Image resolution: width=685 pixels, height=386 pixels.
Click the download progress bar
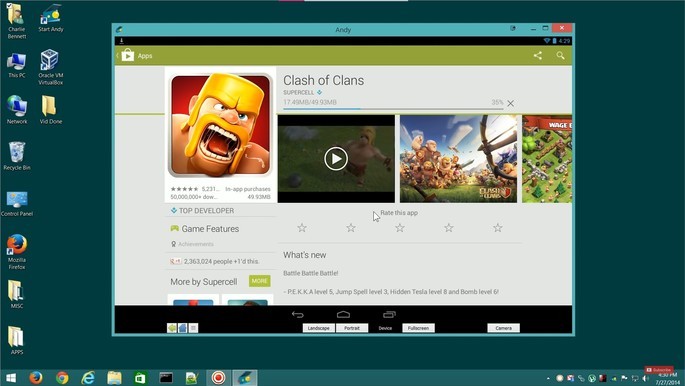393,109
